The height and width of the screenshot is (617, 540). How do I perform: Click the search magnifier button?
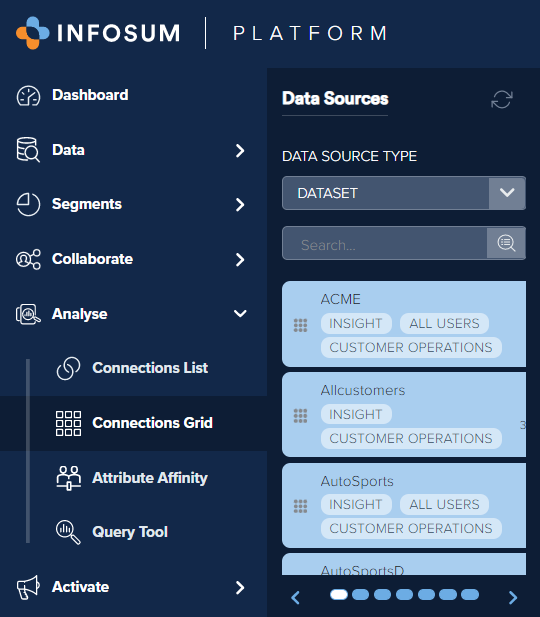[506, 243]
